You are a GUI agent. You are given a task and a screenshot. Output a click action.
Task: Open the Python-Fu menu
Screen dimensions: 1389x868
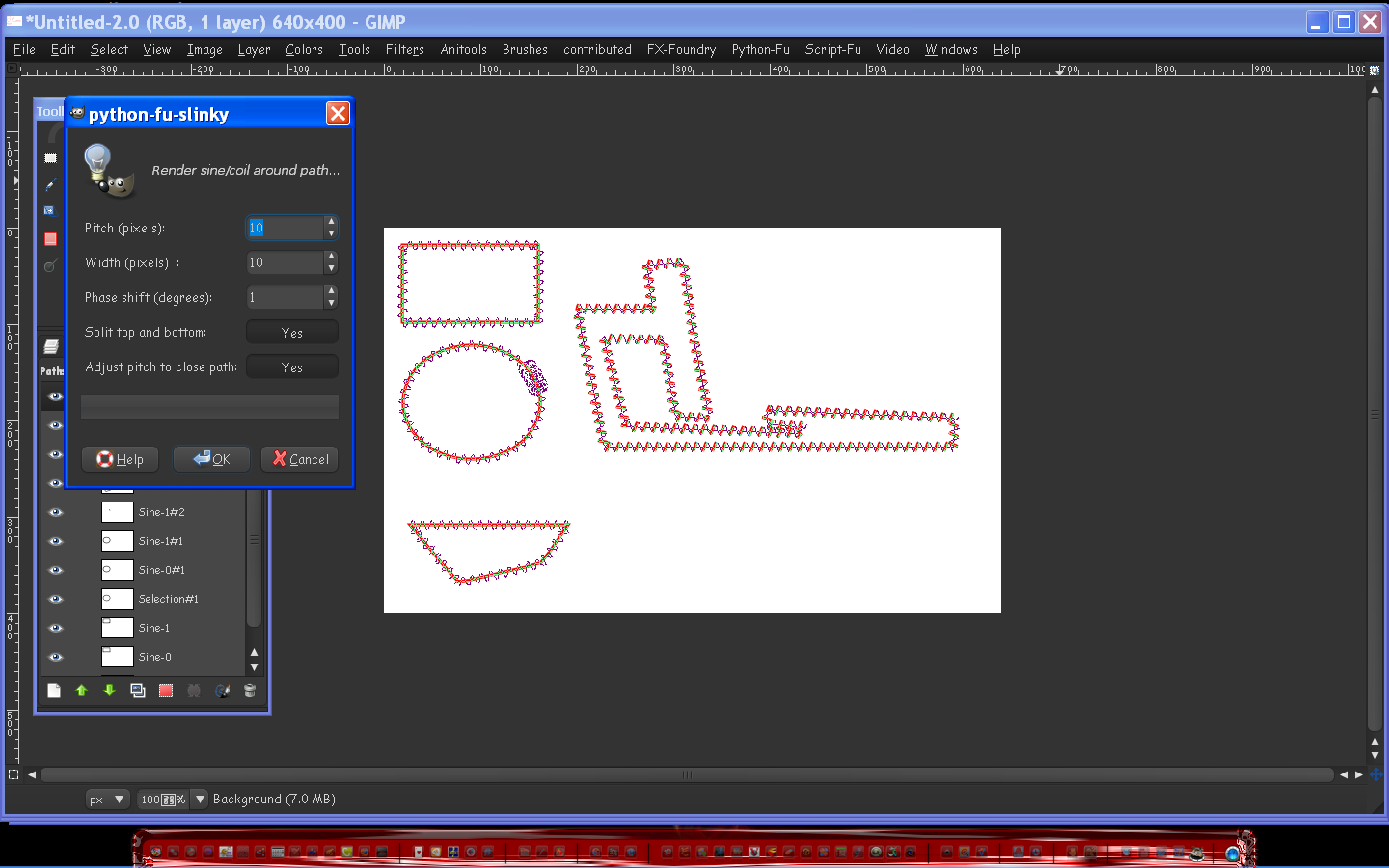pyautogui.click(x=760, y=49)
